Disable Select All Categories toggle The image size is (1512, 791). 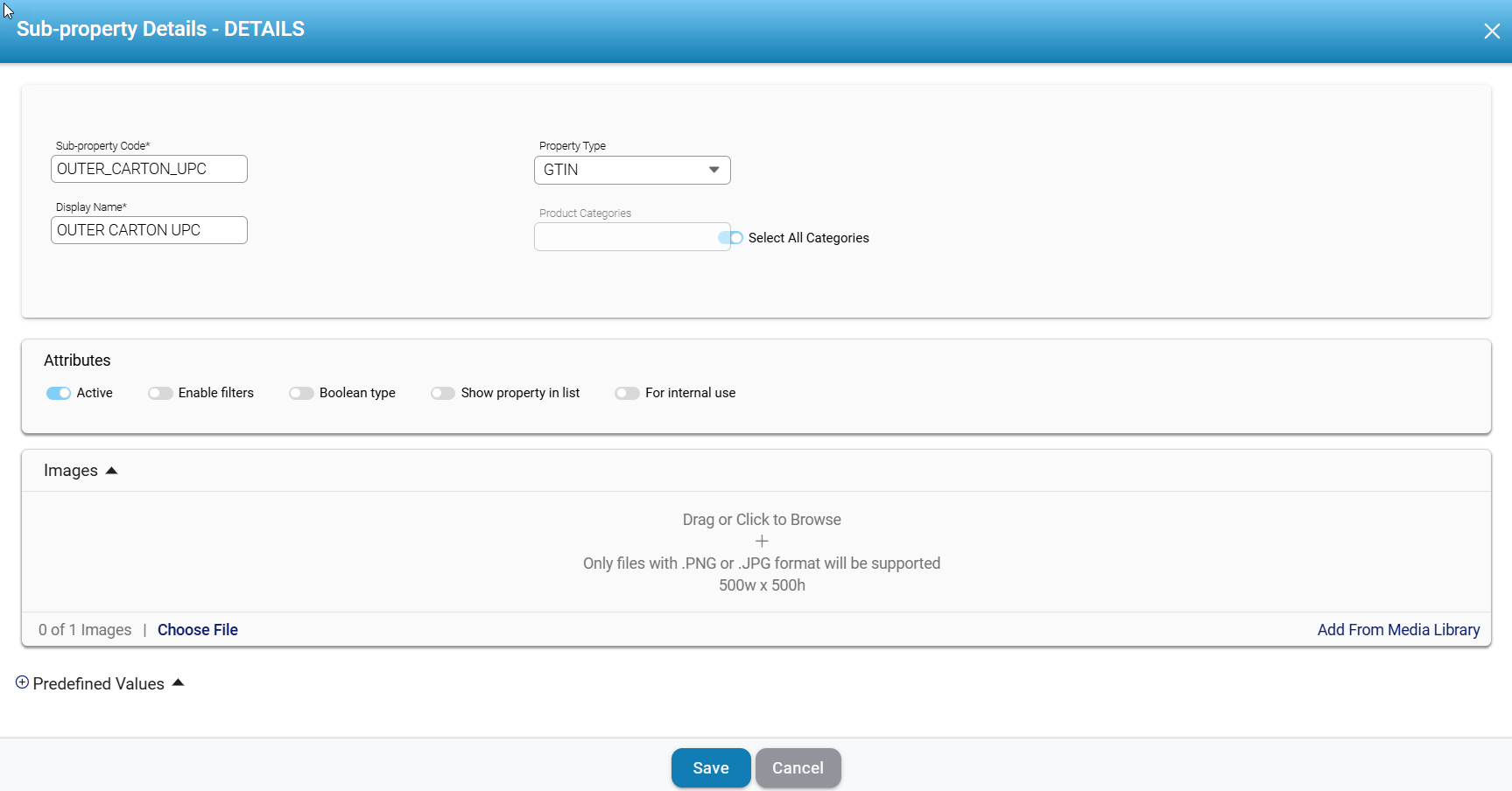point(730,238)
